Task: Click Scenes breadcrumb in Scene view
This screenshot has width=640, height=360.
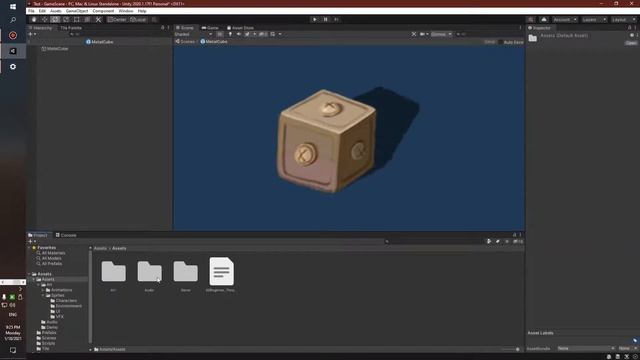Action: click(185, 42)
